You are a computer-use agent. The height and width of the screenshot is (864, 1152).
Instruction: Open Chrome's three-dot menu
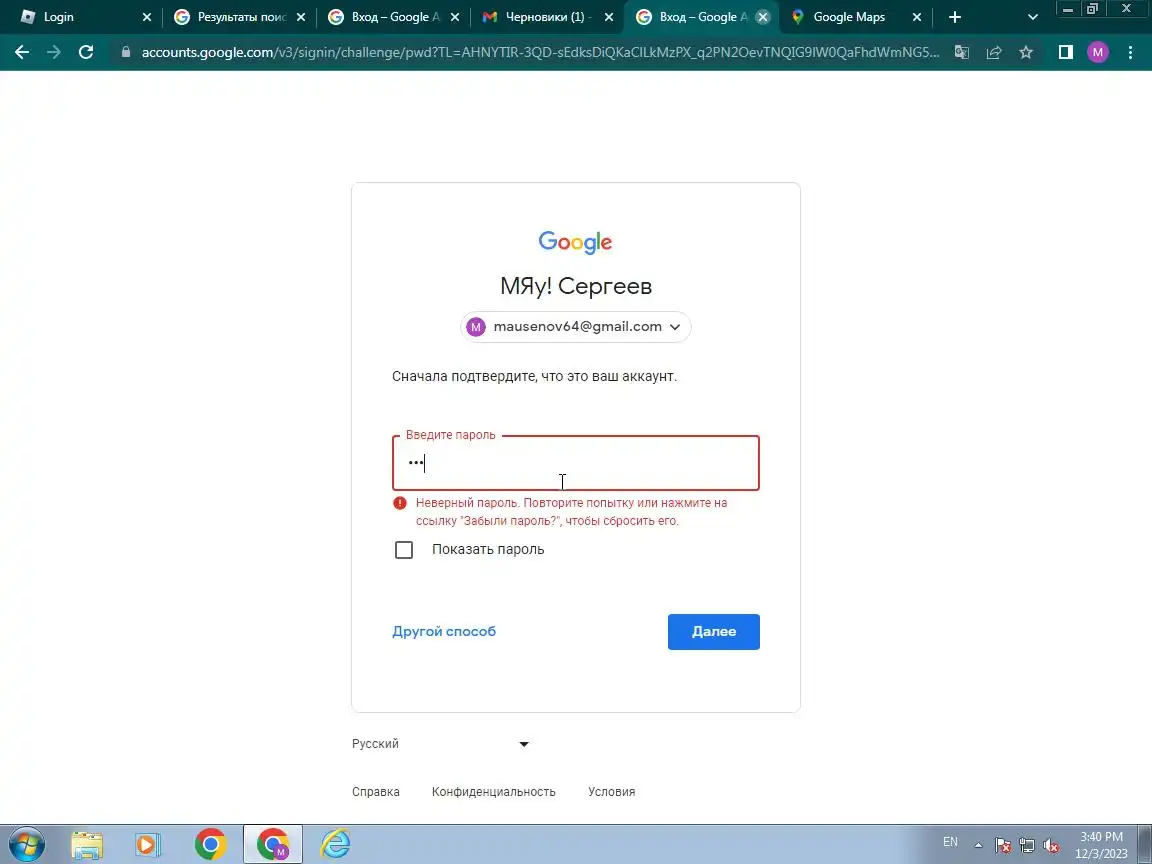[x=1130, y=52]
